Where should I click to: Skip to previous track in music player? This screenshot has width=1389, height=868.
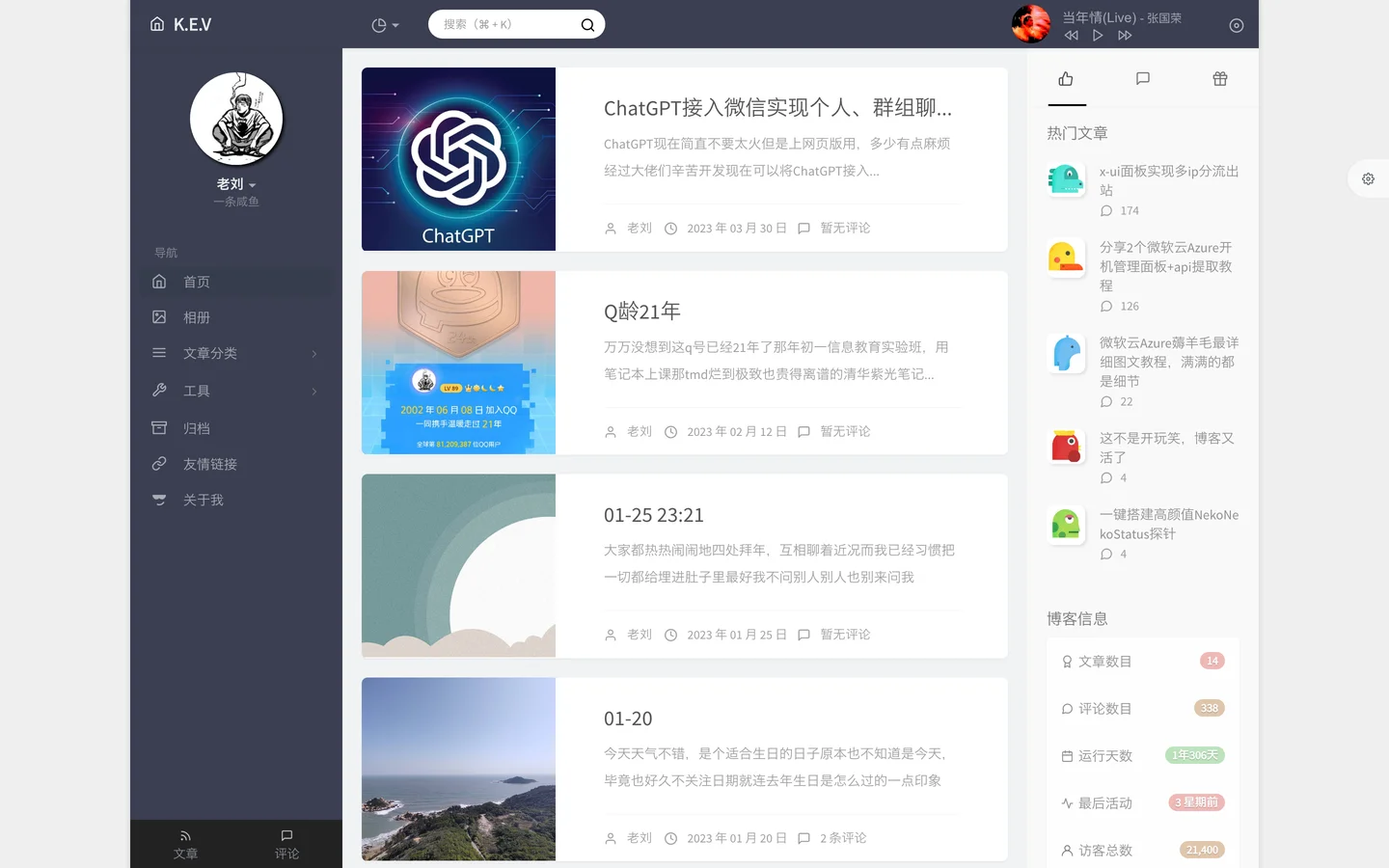coord(1071,36)
